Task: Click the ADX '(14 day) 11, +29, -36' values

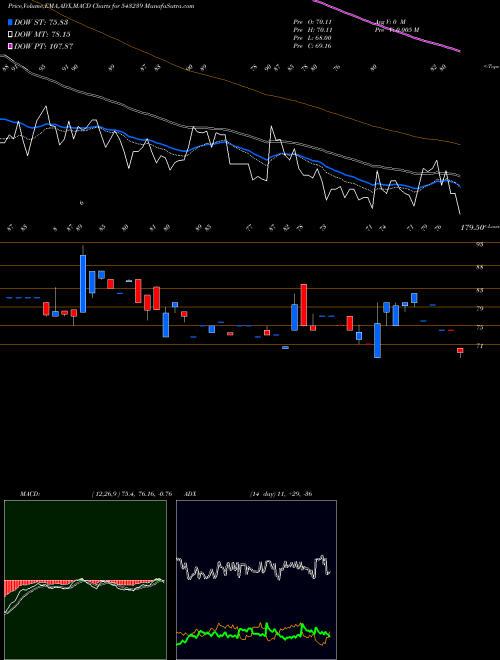Action: pos(281,494)
